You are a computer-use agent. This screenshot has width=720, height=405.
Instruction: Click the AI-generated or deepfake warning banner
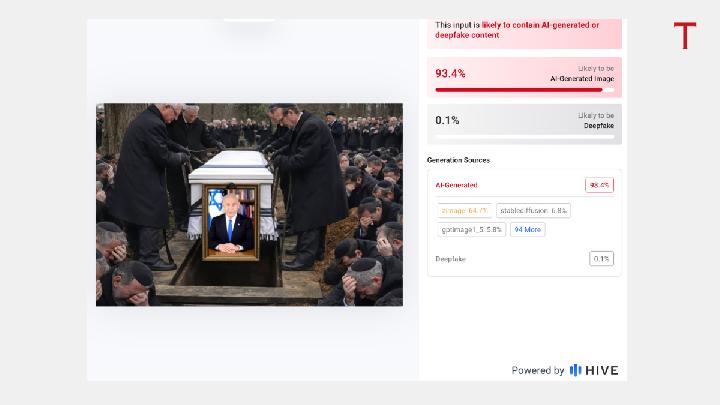coord(524,32)
